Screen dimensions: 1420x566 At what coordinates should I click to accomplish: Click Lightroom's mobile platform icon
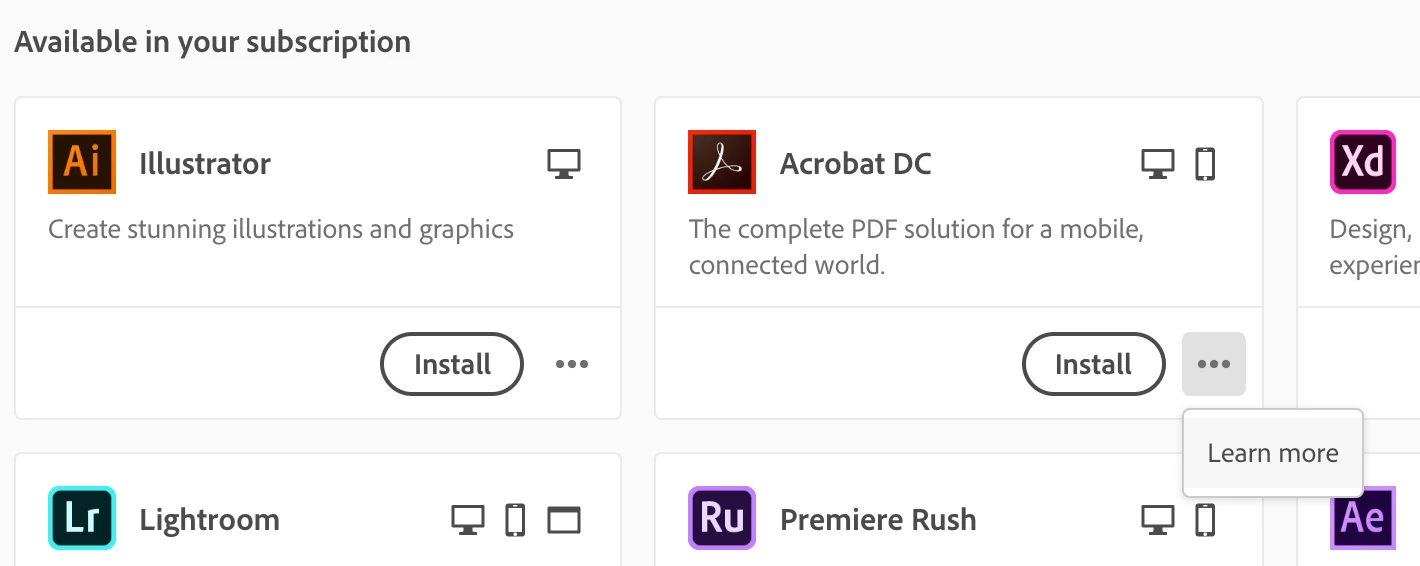click(x=515, y=520)
